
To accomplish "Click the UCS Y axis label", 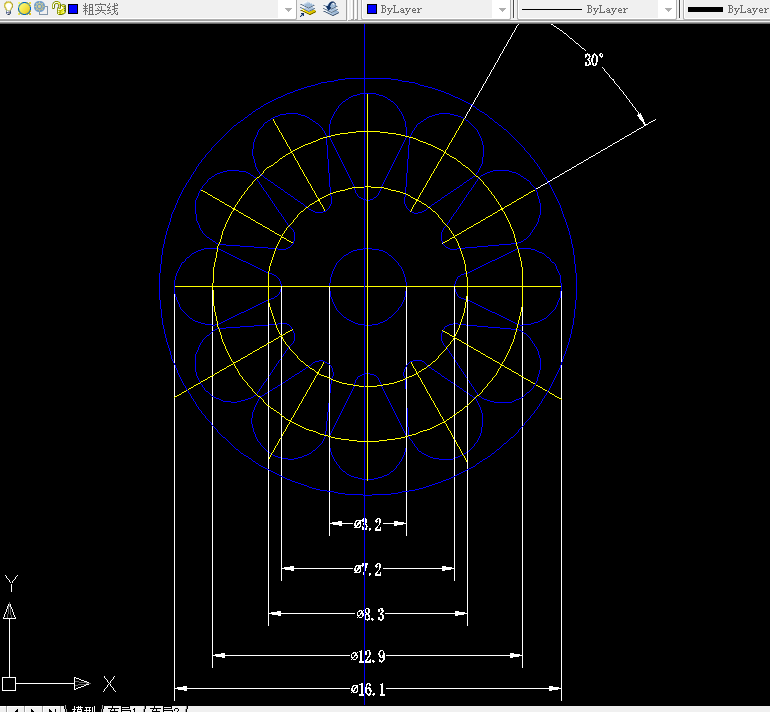I will tap(11, 583).
